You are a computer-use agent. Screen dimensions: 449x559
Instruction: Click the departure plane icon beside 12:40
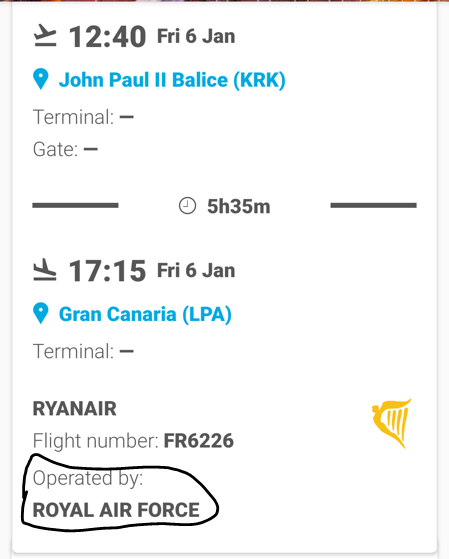[x=45, y=35]
